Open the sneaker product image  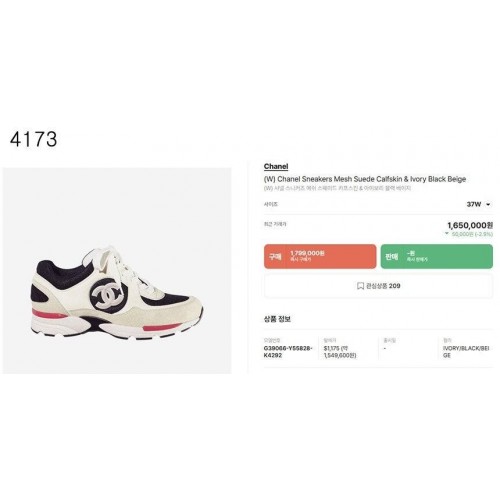coord(117,271)
